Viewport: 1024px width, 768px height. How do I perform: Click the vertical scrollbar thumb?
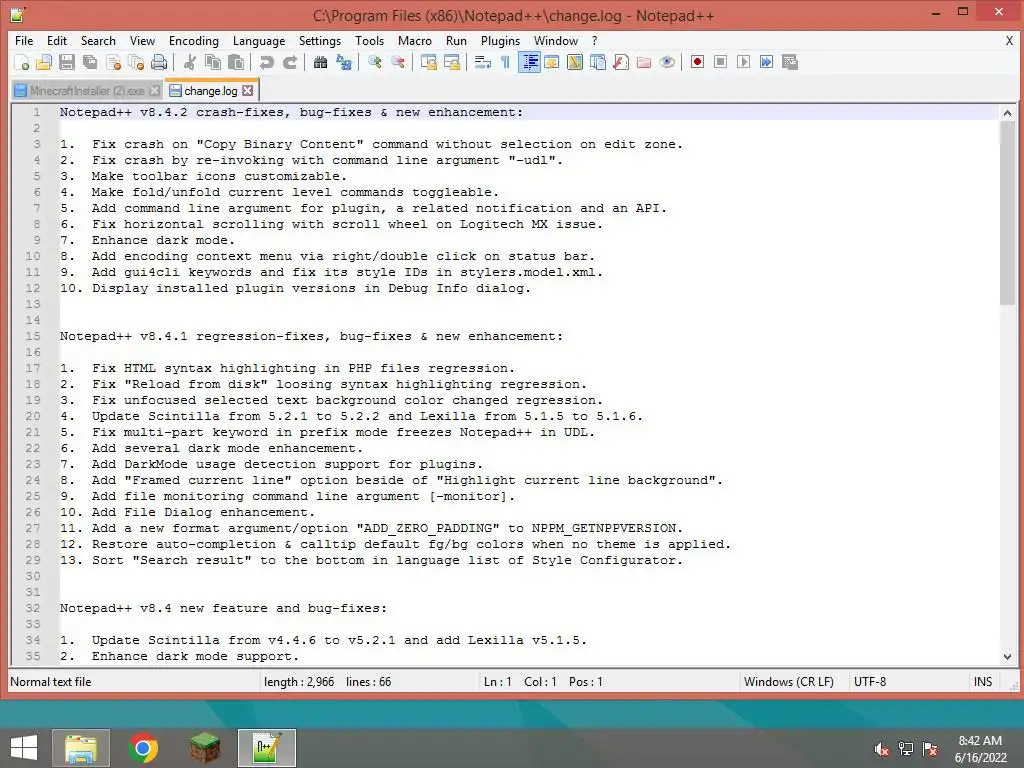coord(1007,213)
